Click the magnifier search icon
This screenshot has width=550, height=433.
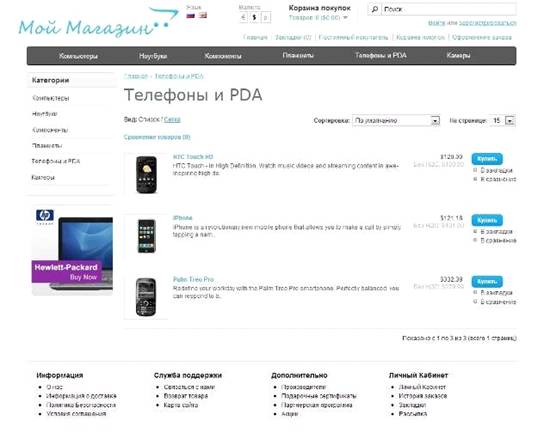[375, 9]
